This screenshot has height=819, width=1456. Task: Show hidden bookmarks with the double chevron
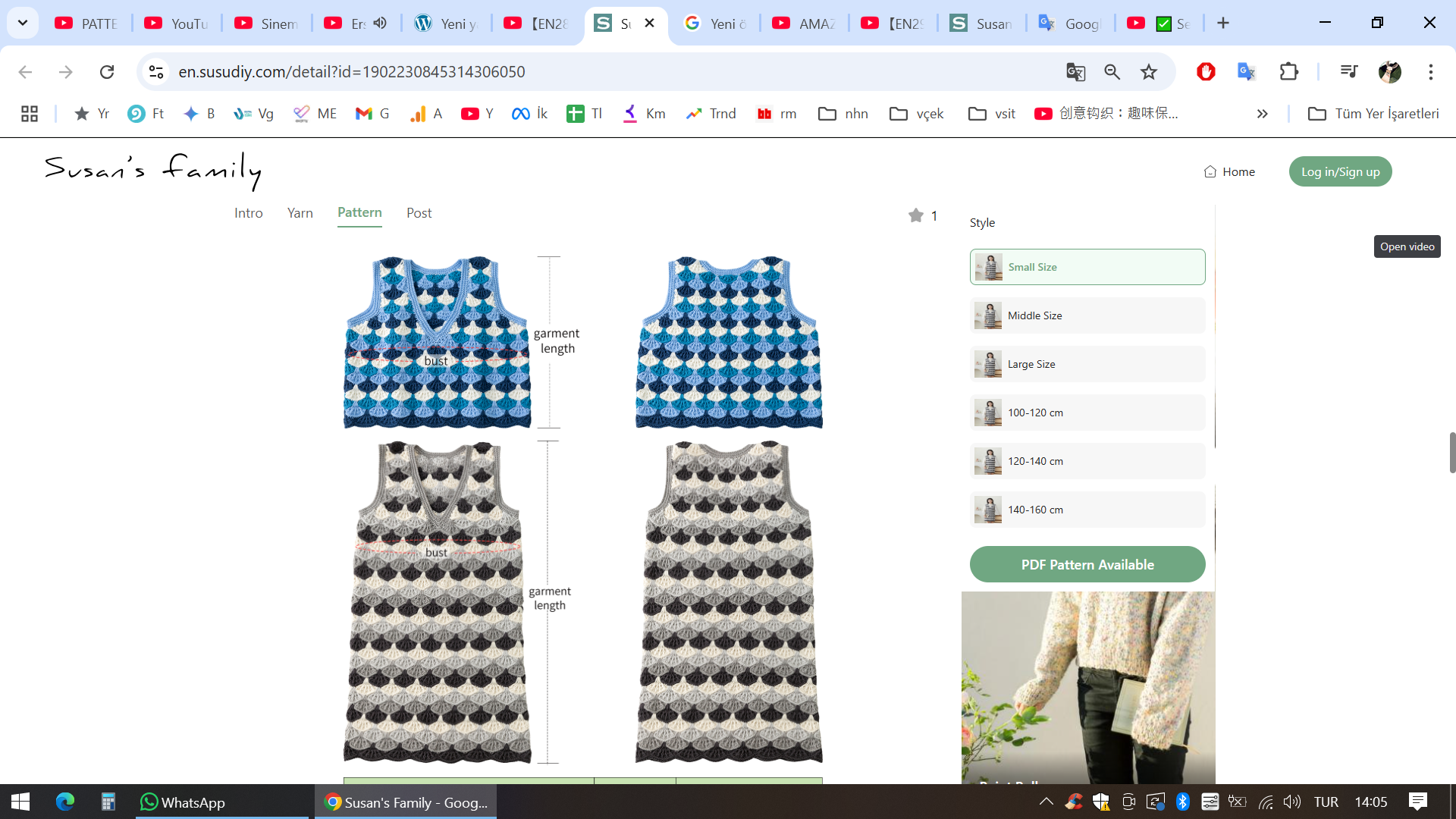tap(1262, 114)
